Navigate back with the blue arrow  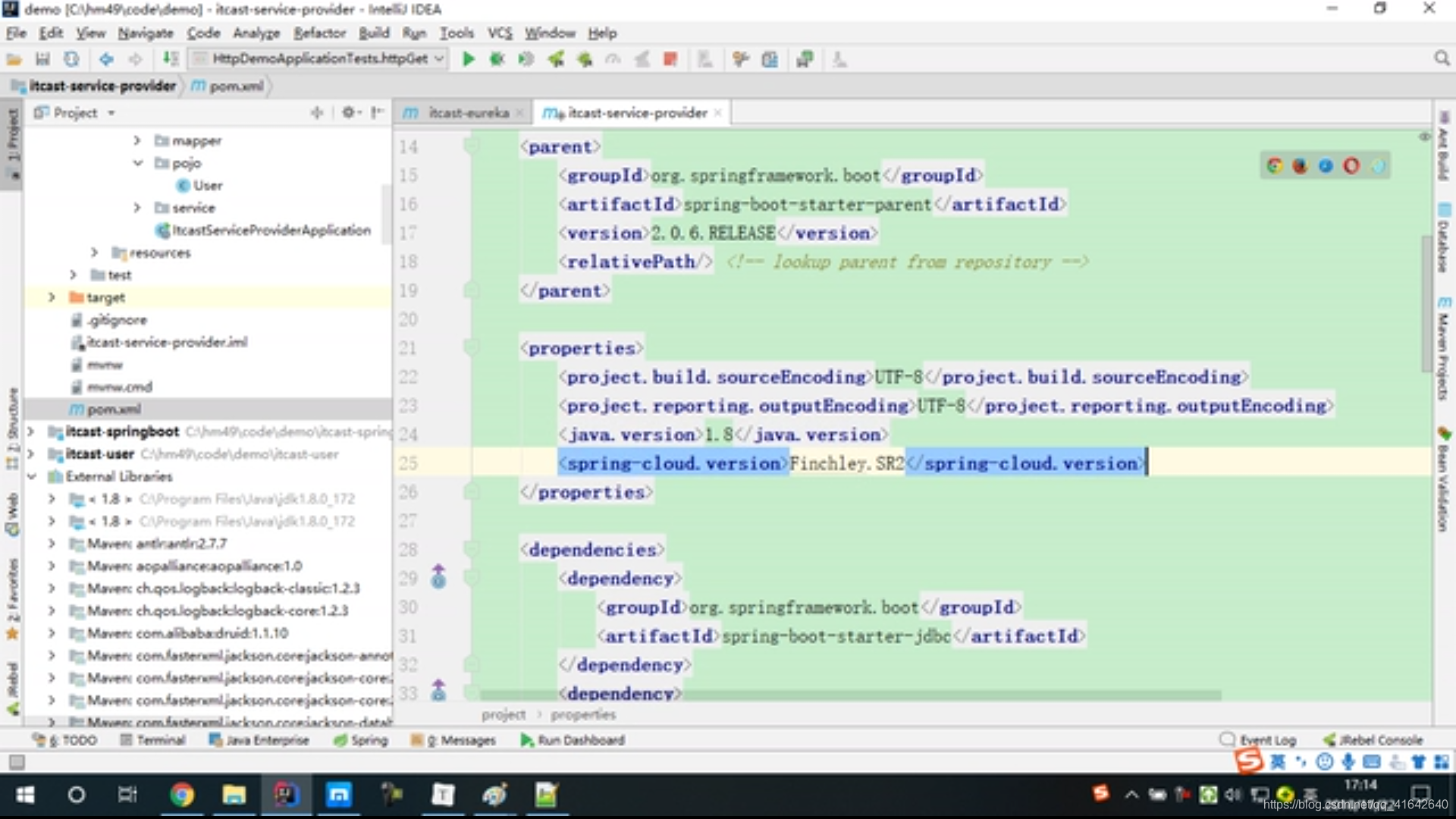pos(106,59)
